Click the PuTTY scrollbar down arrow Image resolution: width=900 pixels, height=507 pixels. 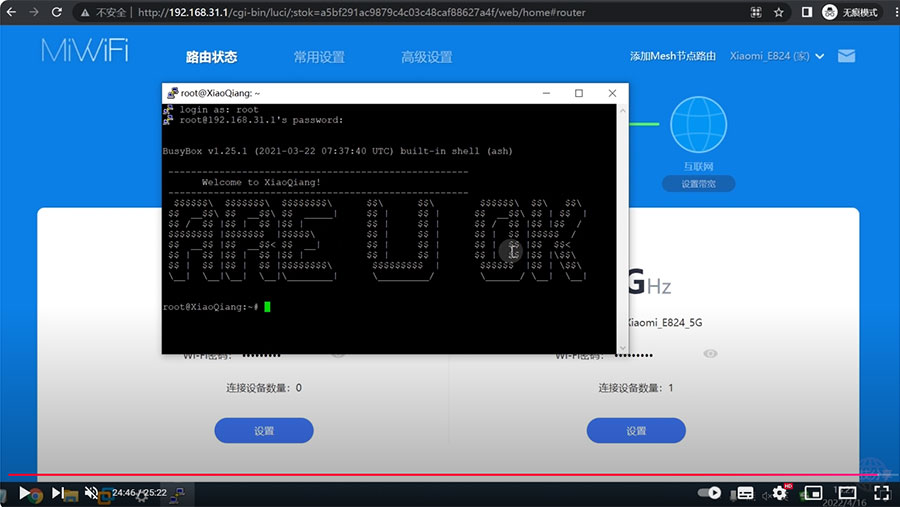pos(623,348)
